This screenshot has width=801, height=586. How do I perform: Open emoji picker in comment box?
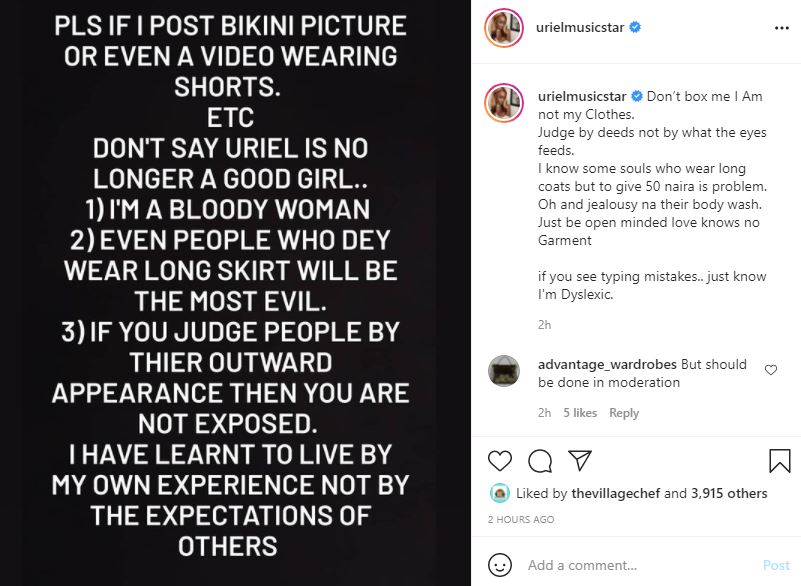[x=501, y=565]
